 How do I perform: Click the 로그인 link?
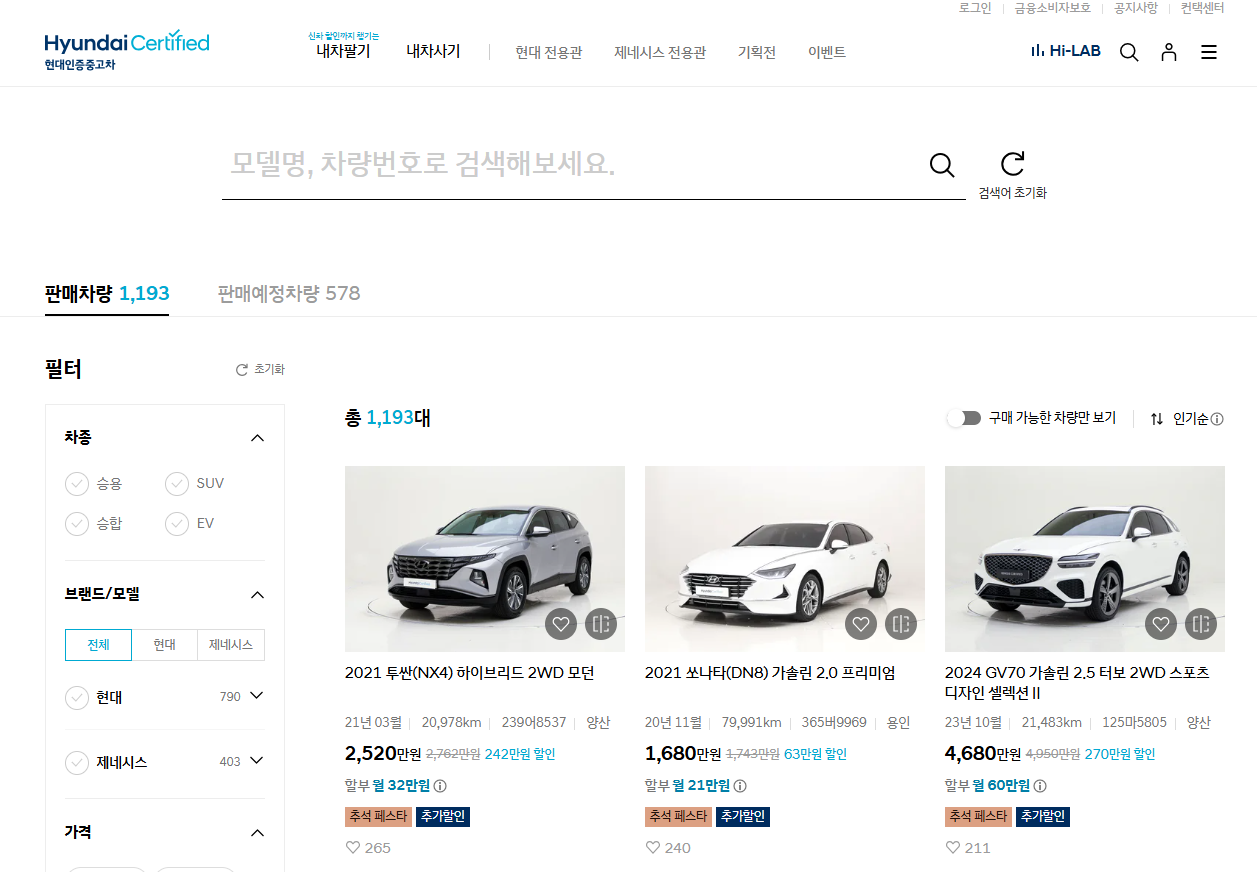point(975,8)
